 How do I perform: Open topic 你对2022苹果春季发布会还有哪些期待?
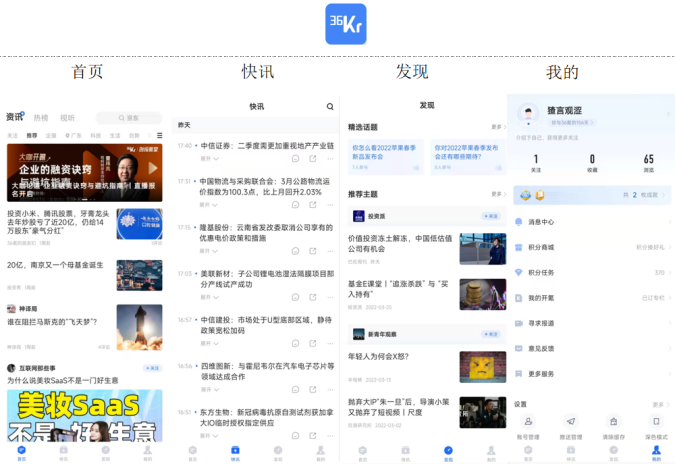click(468, 157)
